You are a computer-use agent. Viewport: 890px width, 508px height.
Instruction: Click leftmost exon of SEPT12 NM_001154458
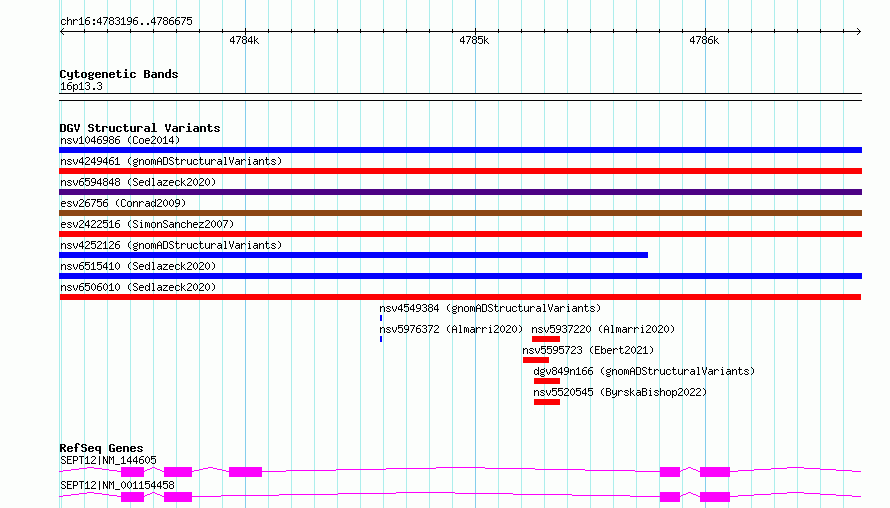point(132,497)
